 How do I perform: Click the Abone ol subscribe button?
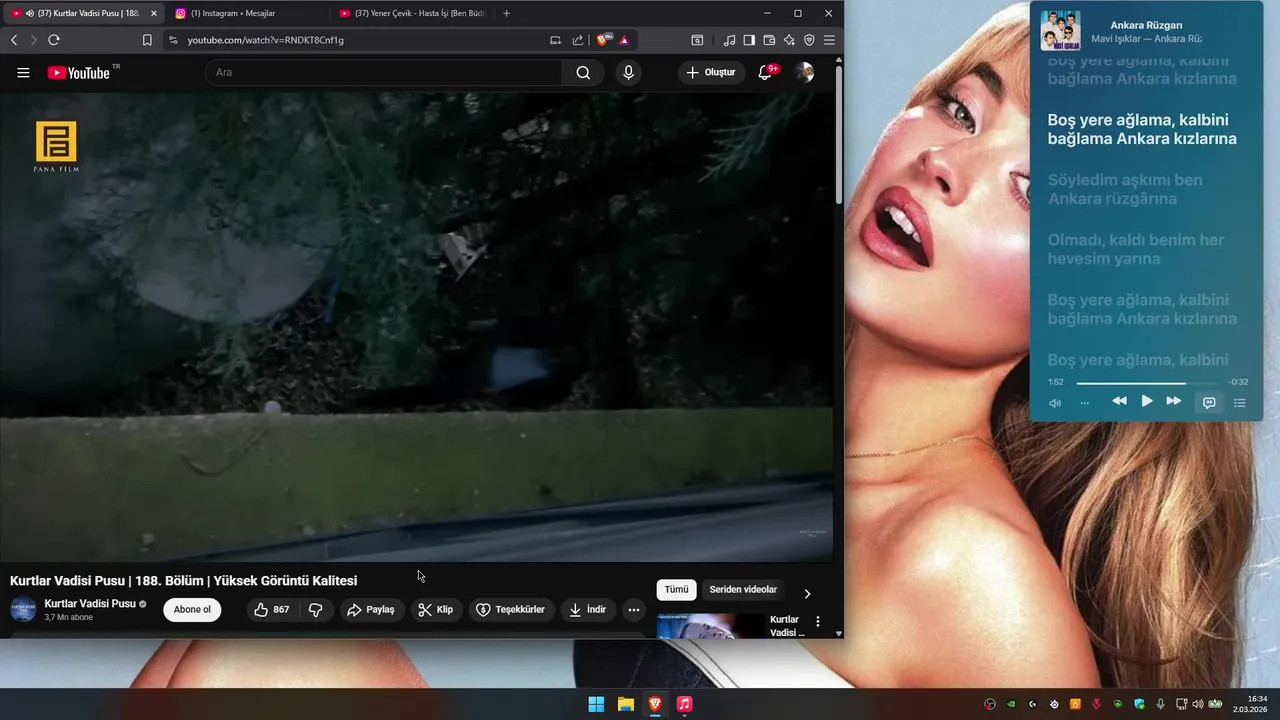[x=192, y=610]
